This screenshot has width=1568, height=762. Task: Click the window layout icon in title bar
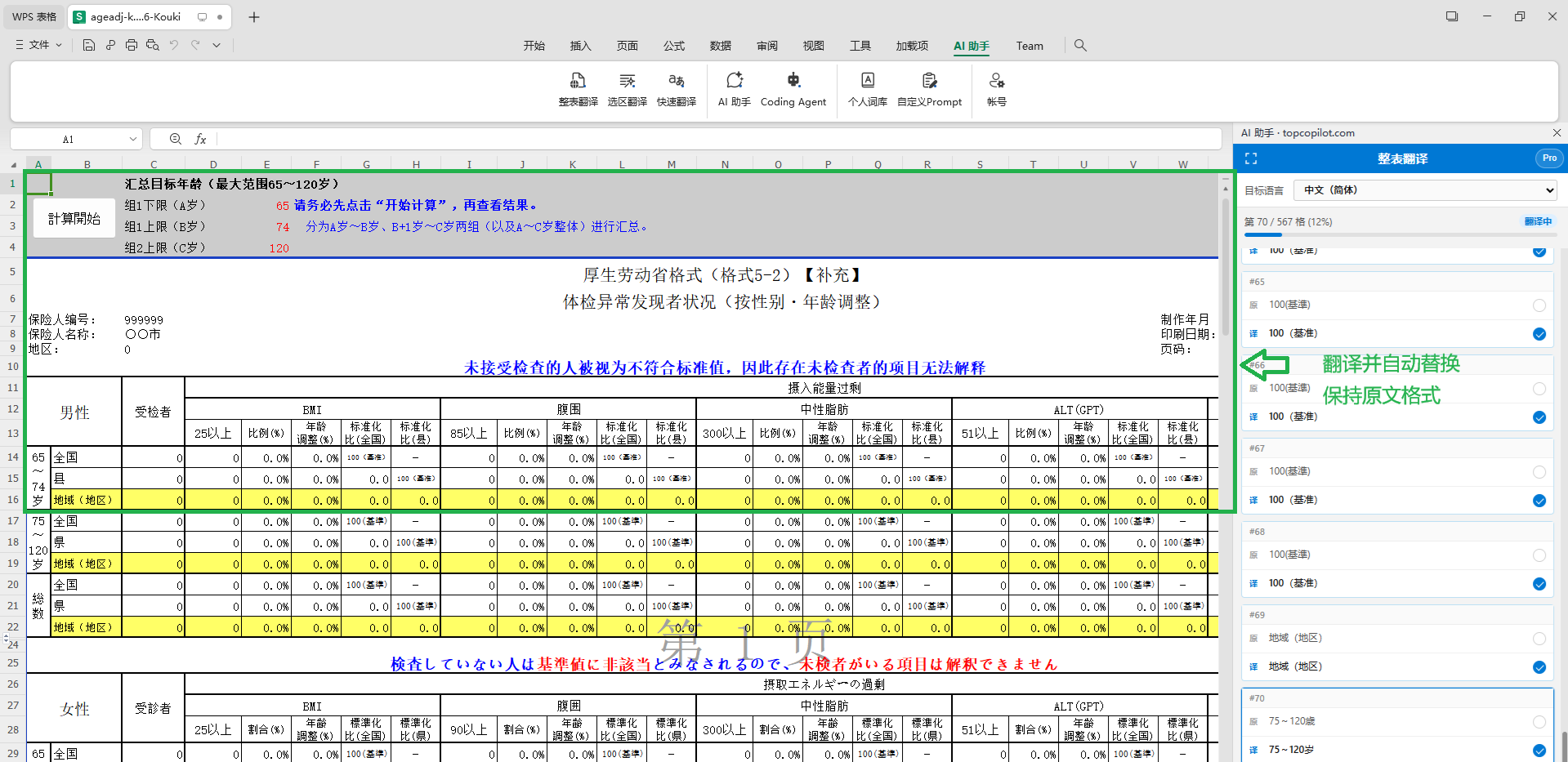[1452, 16]
